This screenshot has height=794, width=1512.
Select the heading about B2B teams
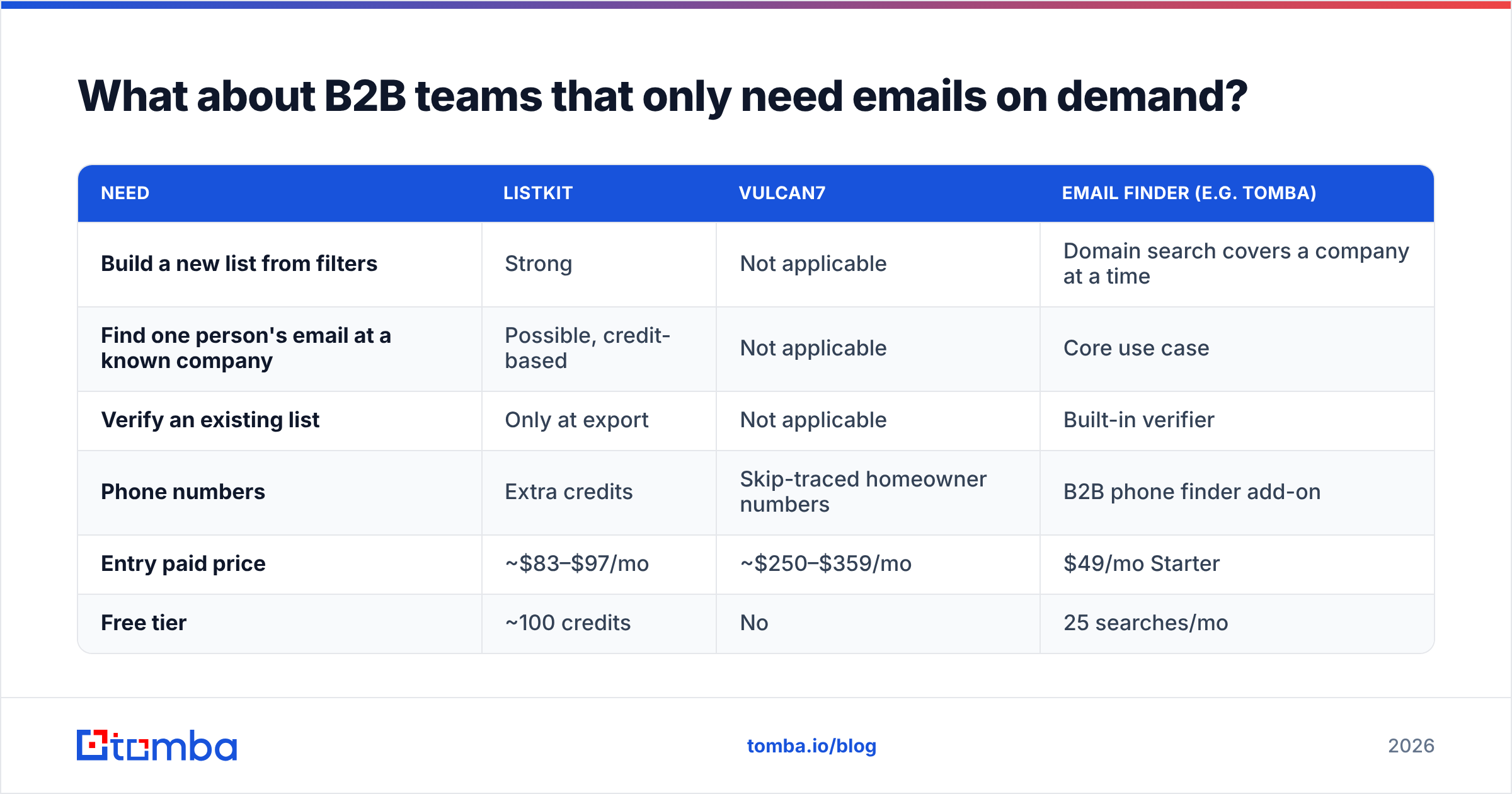[x=662, y=96]
